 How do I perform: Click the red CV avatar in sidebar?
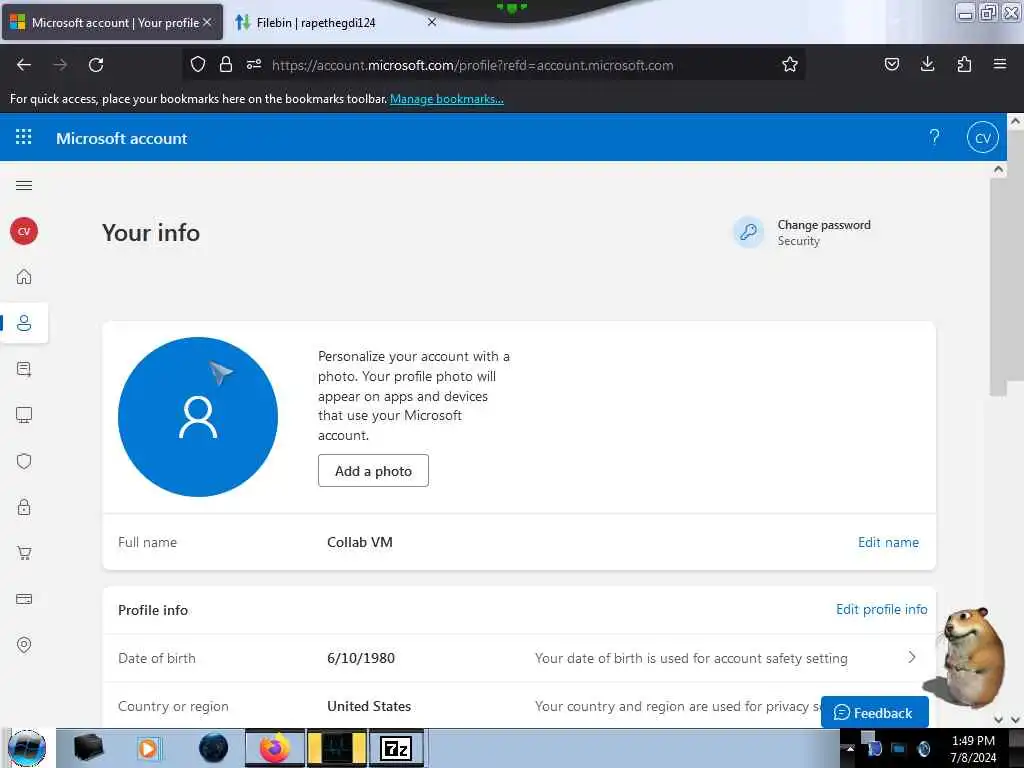[x=24, y=231]
